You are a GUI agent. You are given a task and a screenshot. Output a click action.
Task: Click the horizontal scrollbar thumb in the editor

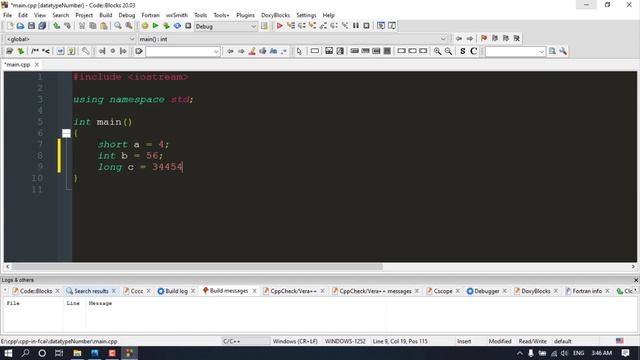click(197, 267)
